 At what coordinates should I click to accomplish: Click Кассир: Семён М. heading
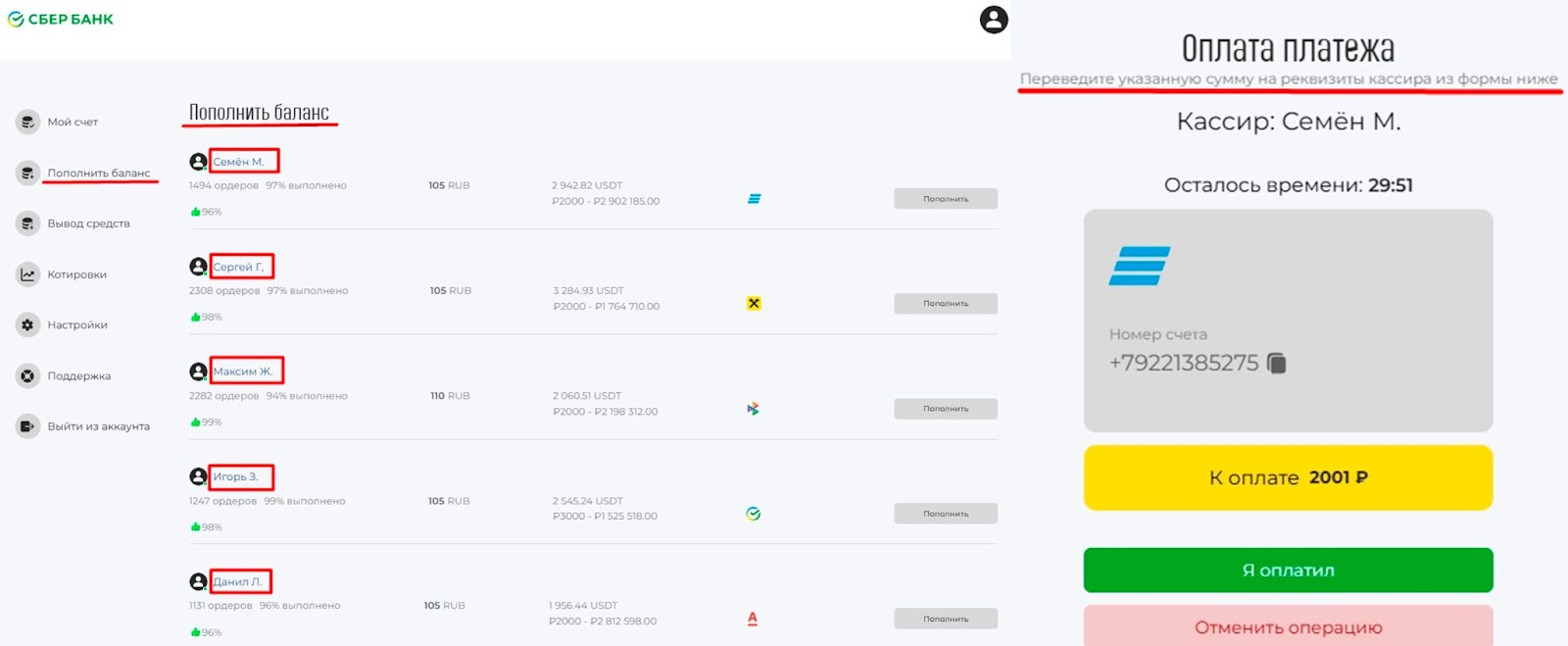[1289, 122]
